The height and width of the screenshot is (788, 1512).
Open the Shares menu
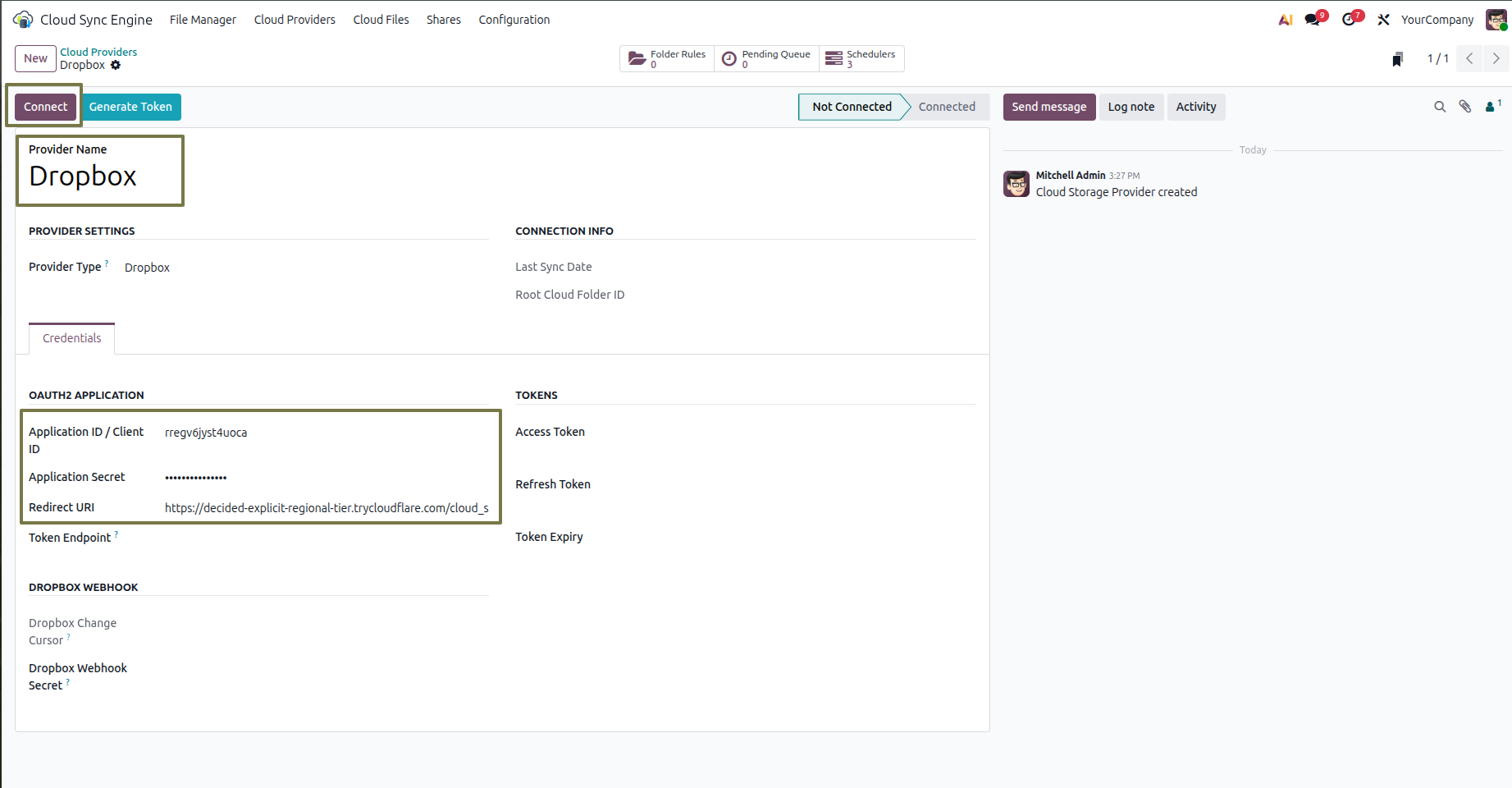tap(444, 20)
